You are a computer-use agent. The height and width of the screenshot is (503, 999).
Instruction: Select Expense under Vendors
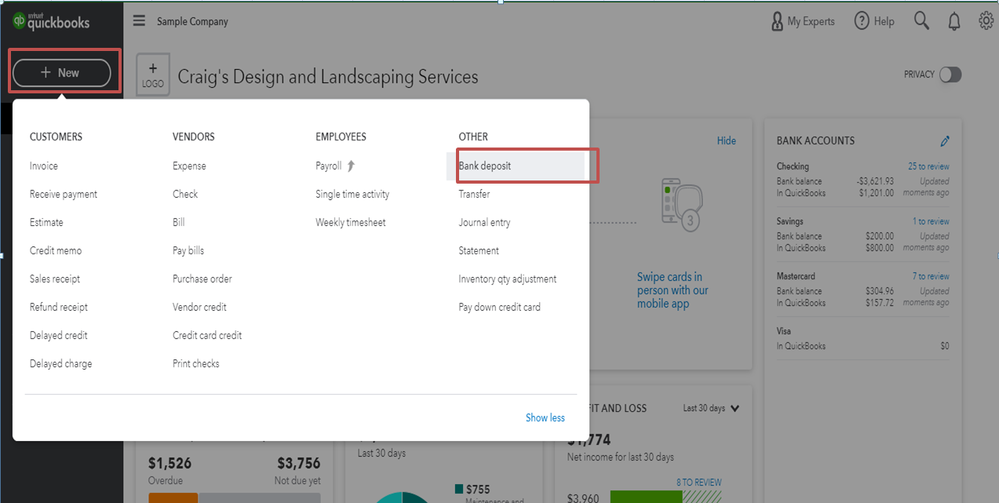pos(189,166)
